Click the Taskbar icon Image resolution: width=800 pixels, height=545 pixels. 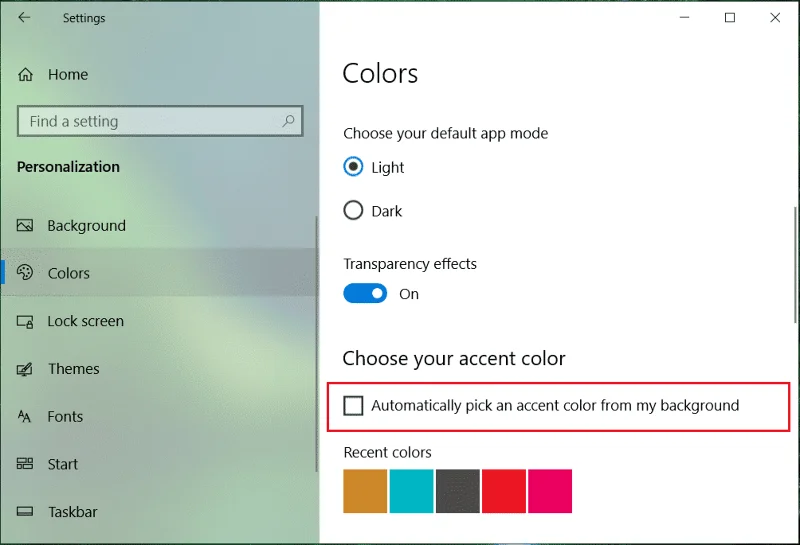click(24, 511)
